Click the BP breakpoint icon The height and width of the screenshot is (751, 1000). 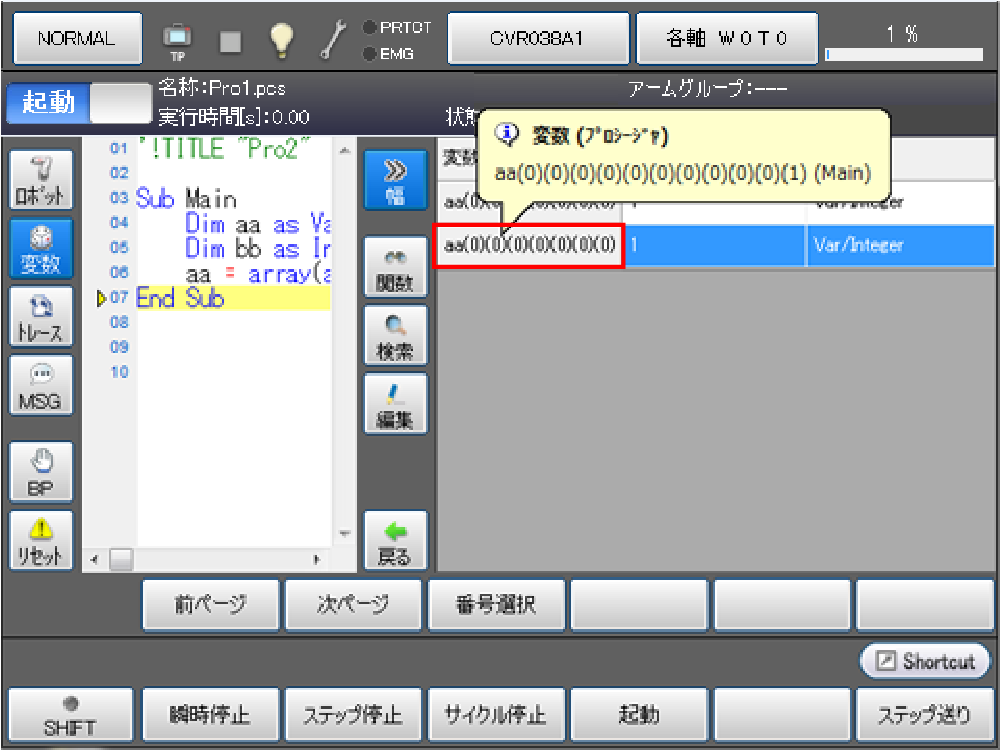[x=41, y=471]
